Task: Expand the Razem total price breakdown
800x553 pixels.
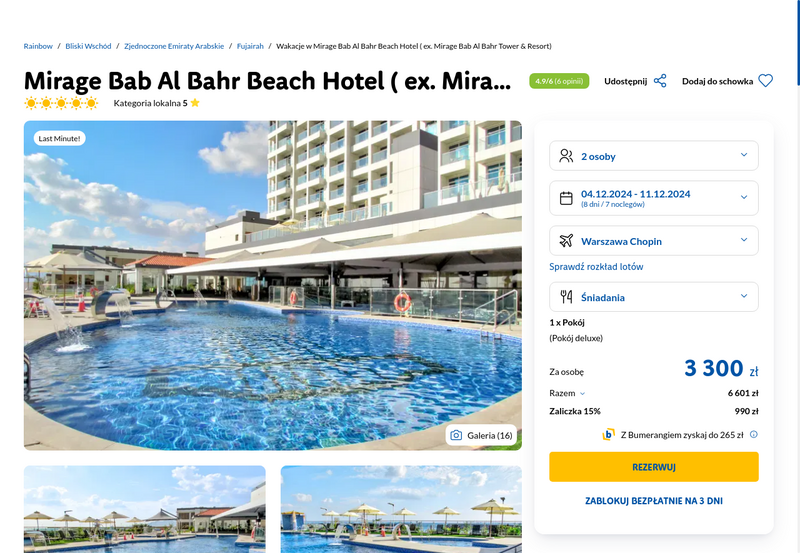Action: (567, 393)
